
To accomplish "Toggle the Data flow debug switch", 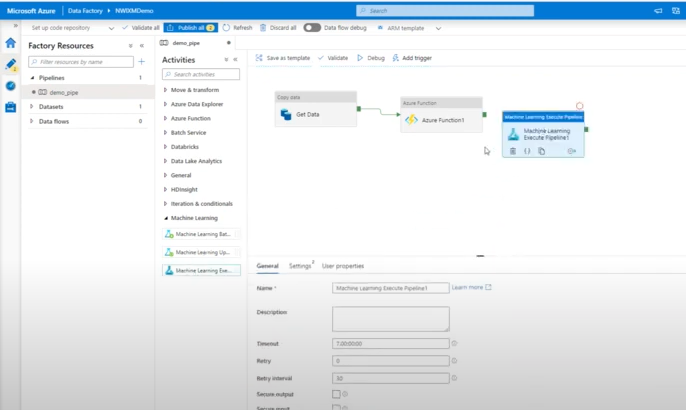I will point(312,28).
